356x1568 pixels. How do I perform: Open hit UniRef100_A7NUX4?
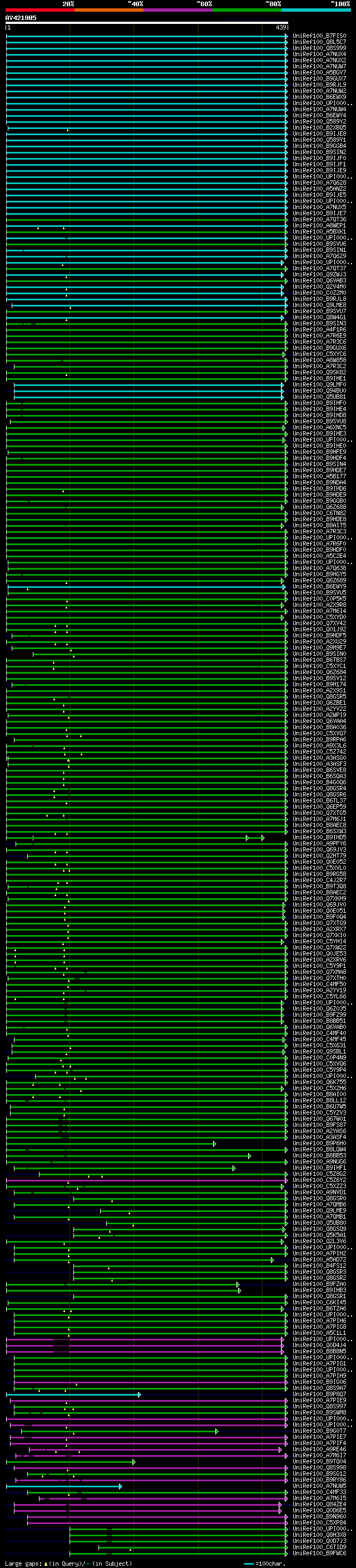[319, 54]
